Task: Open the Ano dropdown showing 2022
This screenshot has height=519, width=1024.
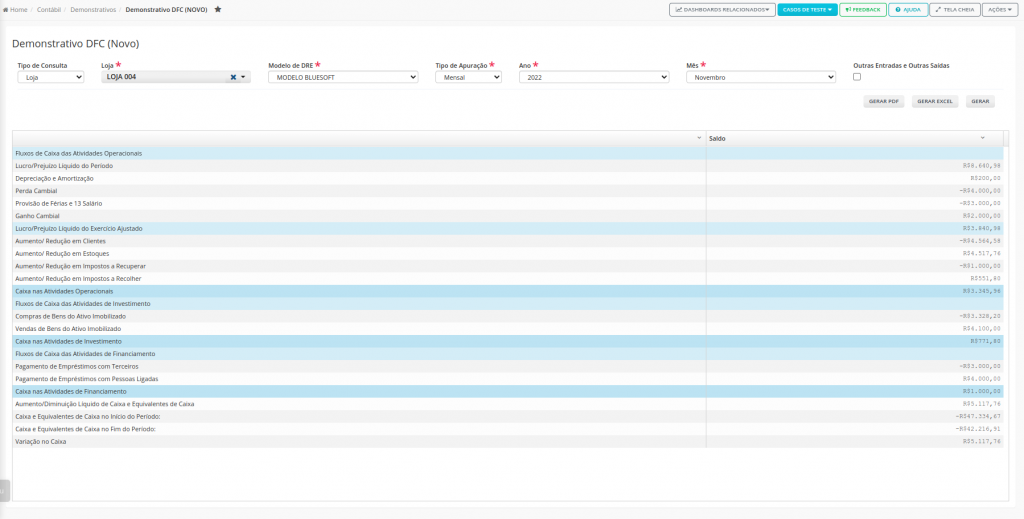Action: click(x=594, y=77)
